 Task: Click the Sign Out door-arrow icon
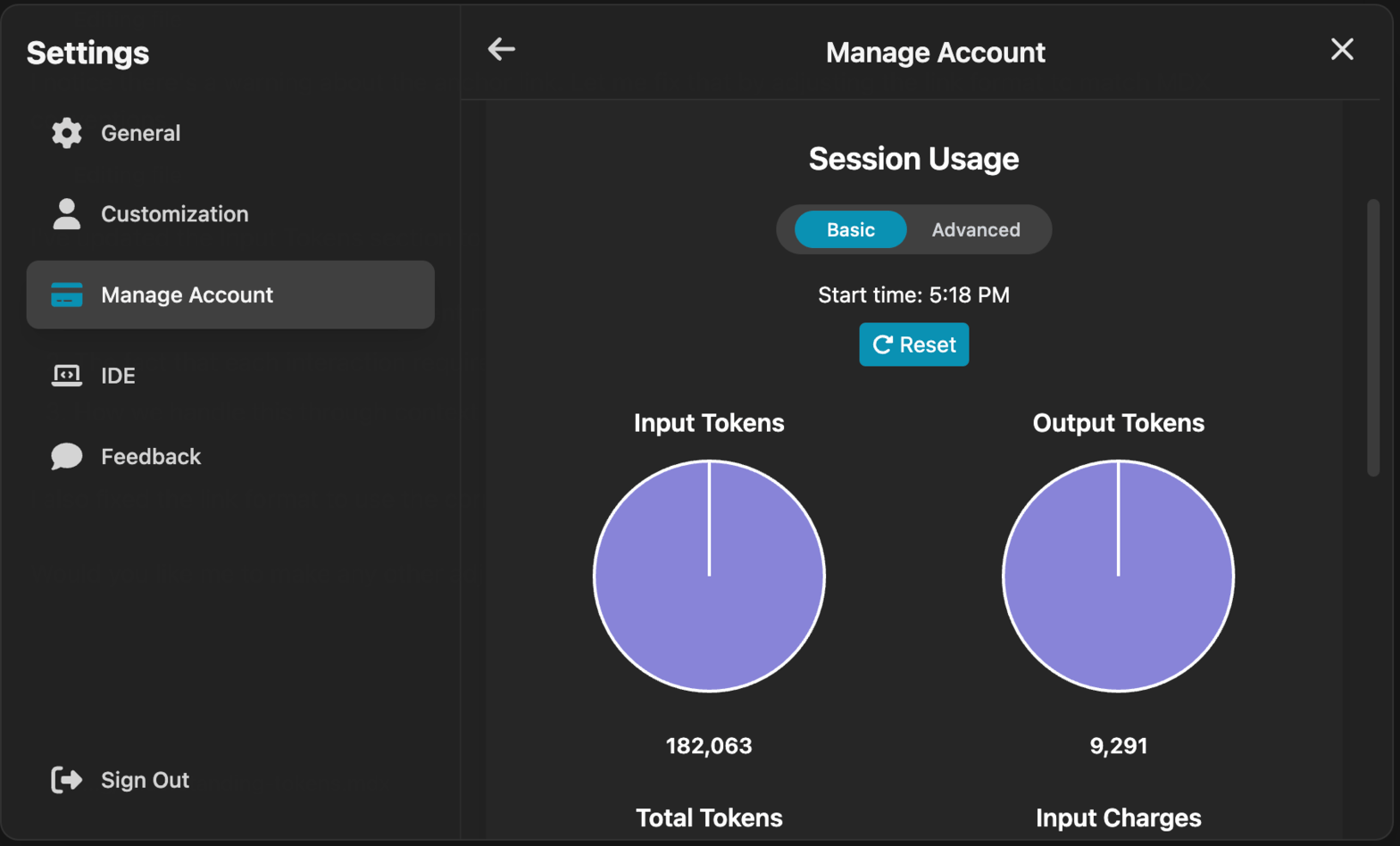pyautogui.click(x=66, y=780)
